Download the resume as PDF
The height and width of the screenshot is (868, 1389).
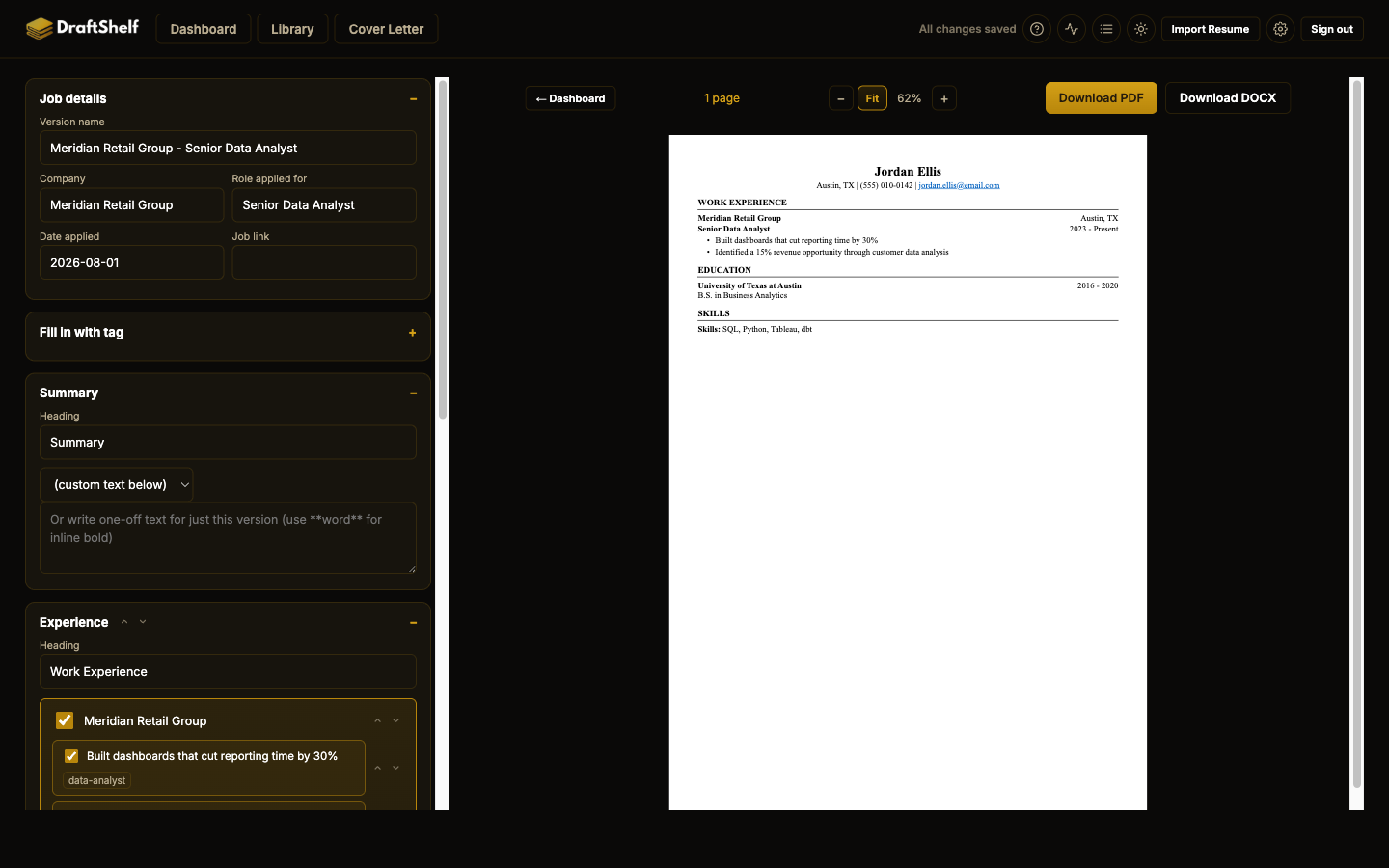click(x=1102, y=97)
